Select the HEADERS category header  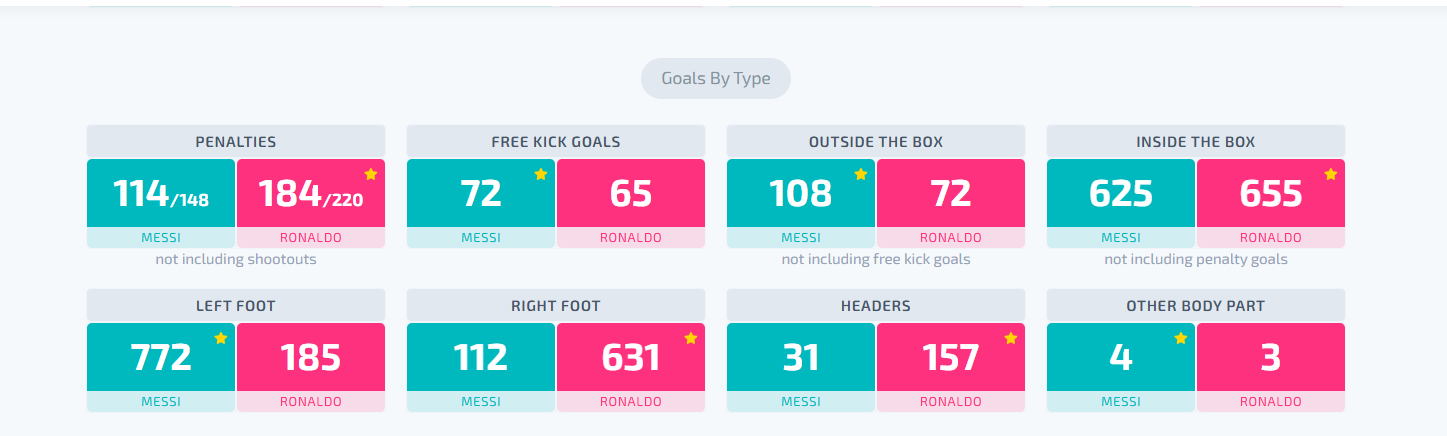coord(876,305)
